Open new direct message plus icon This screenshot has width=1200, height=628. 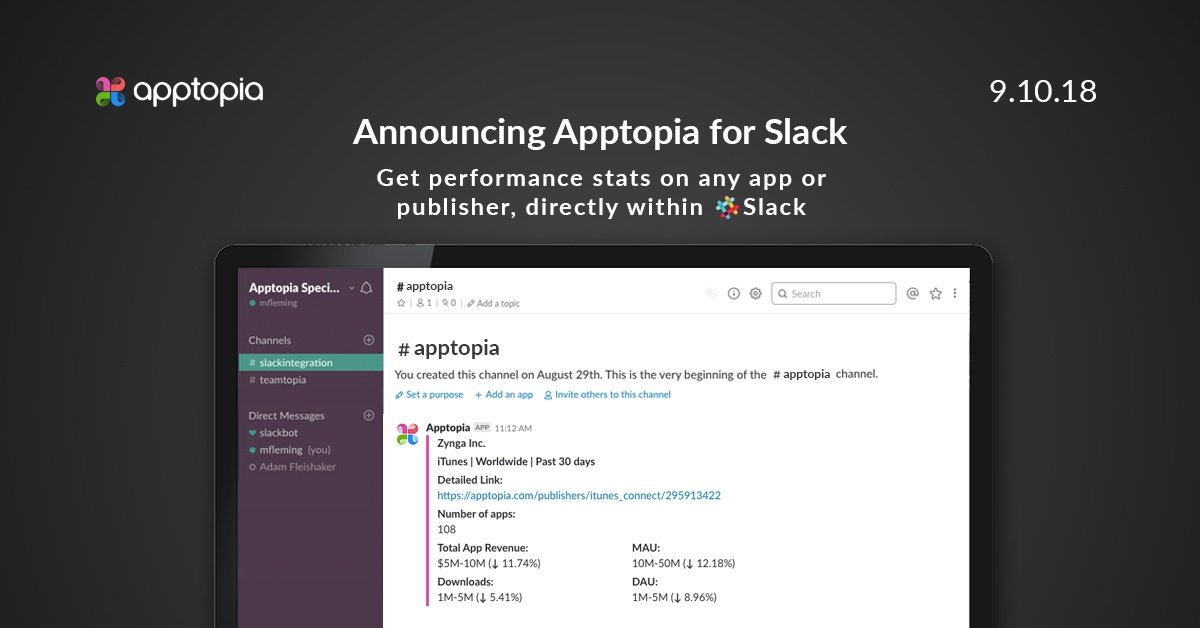[369, 415]
